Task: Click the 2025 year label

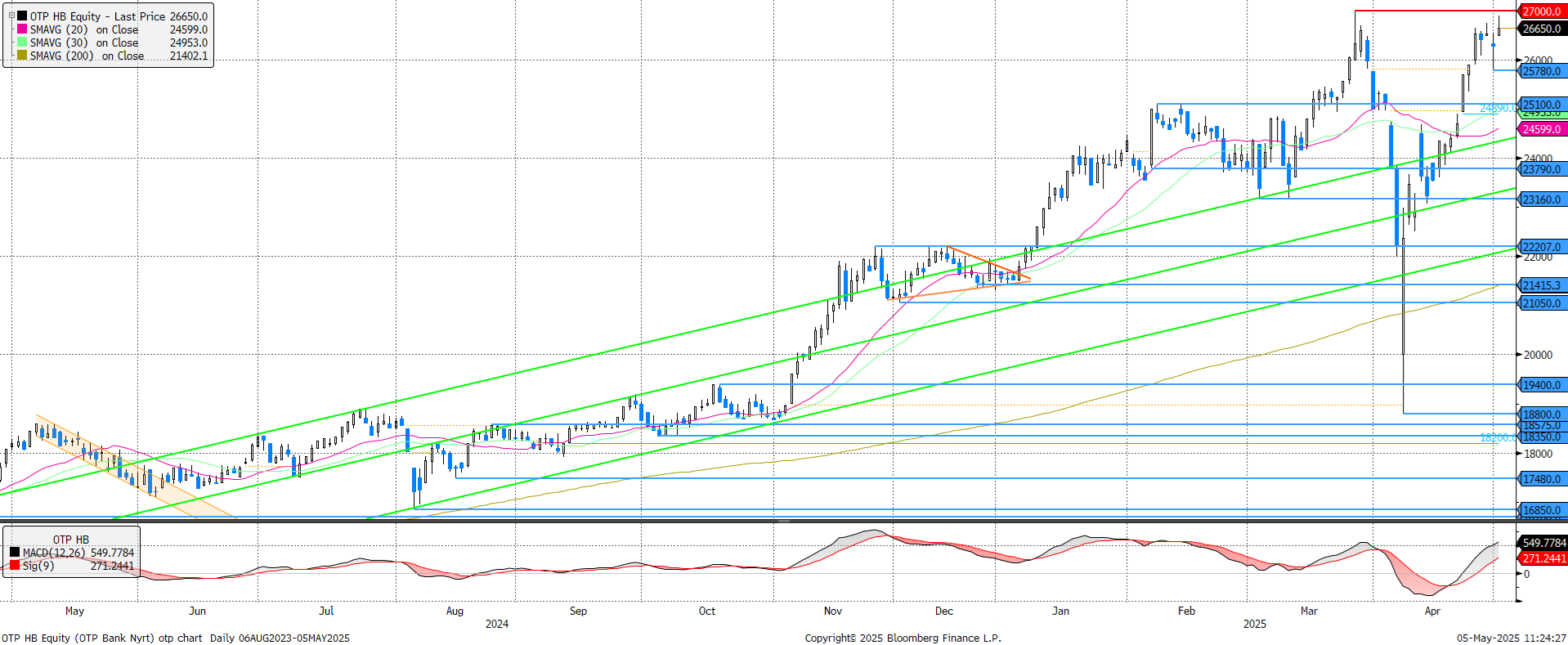Action: click(x=1255, y=624)
